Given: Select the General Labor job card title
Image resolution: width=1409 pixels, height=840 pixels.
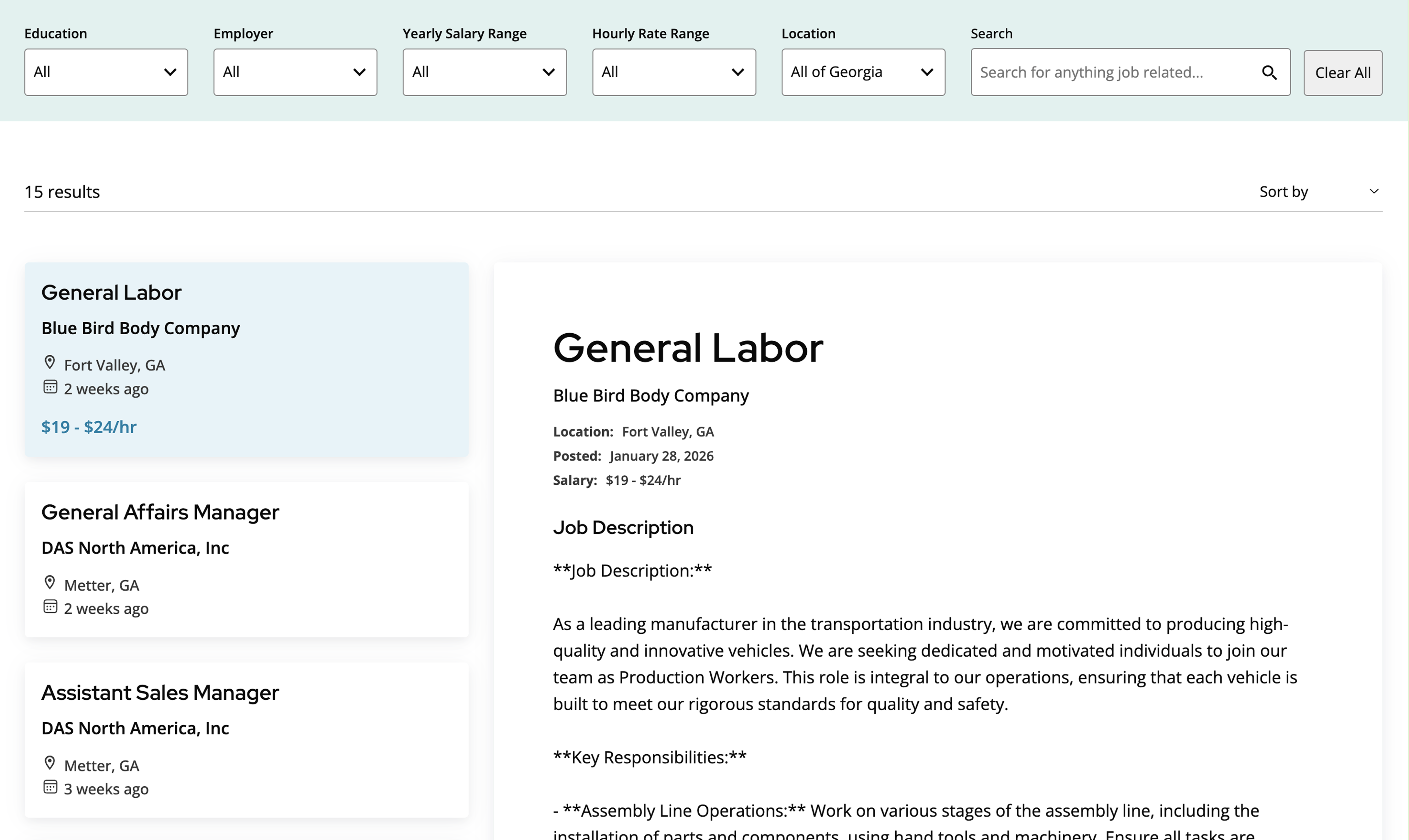Looking at the screenshot, I should coord(112,293).
